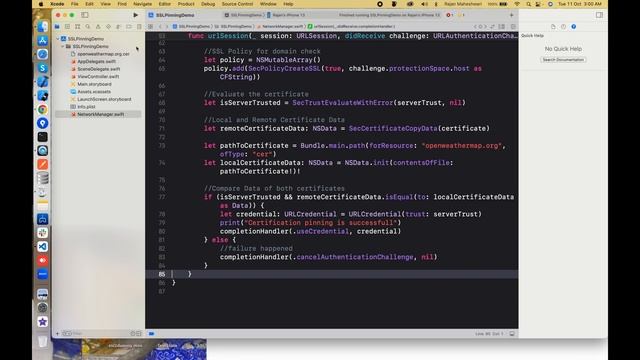Open ViewController.swift in navigator

[98, 76]
